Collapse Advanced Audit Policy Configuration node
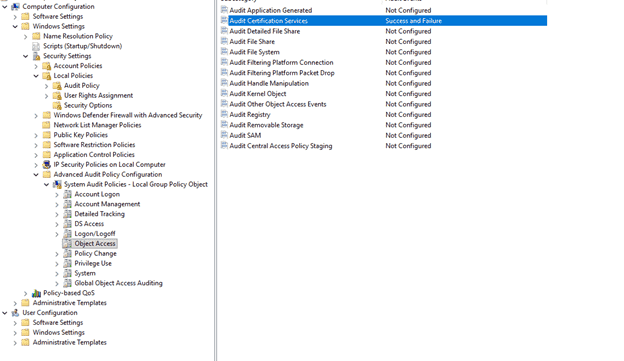This screenshot has height=361, width=624. 36,174
